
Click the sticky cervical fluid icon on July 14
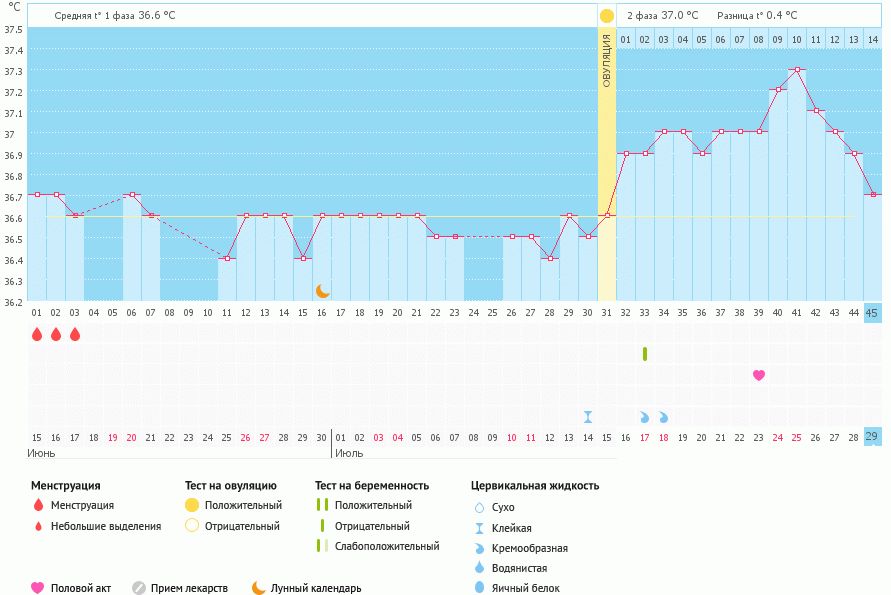click(588, 417)
